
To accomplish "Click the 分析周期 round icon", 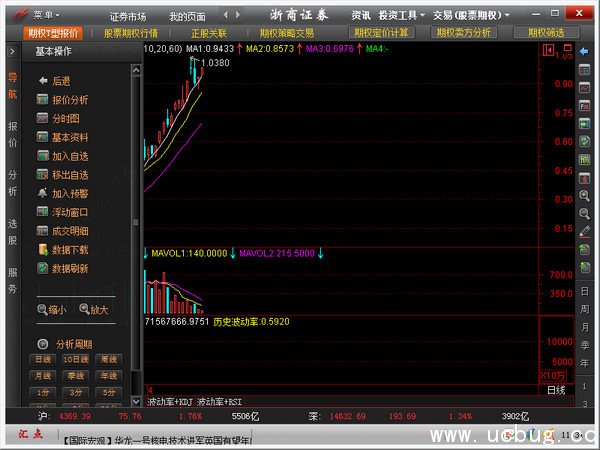I will click(42, 344).
